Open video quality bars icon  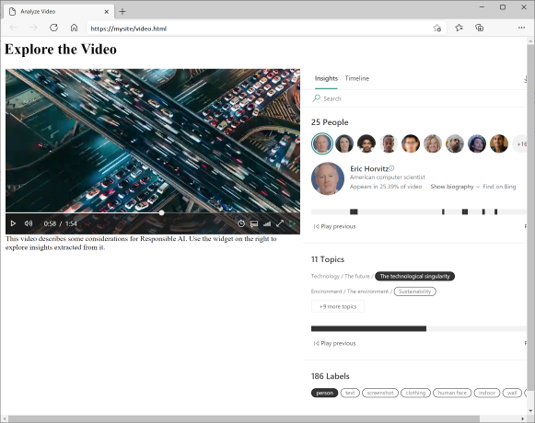[267, 224]
